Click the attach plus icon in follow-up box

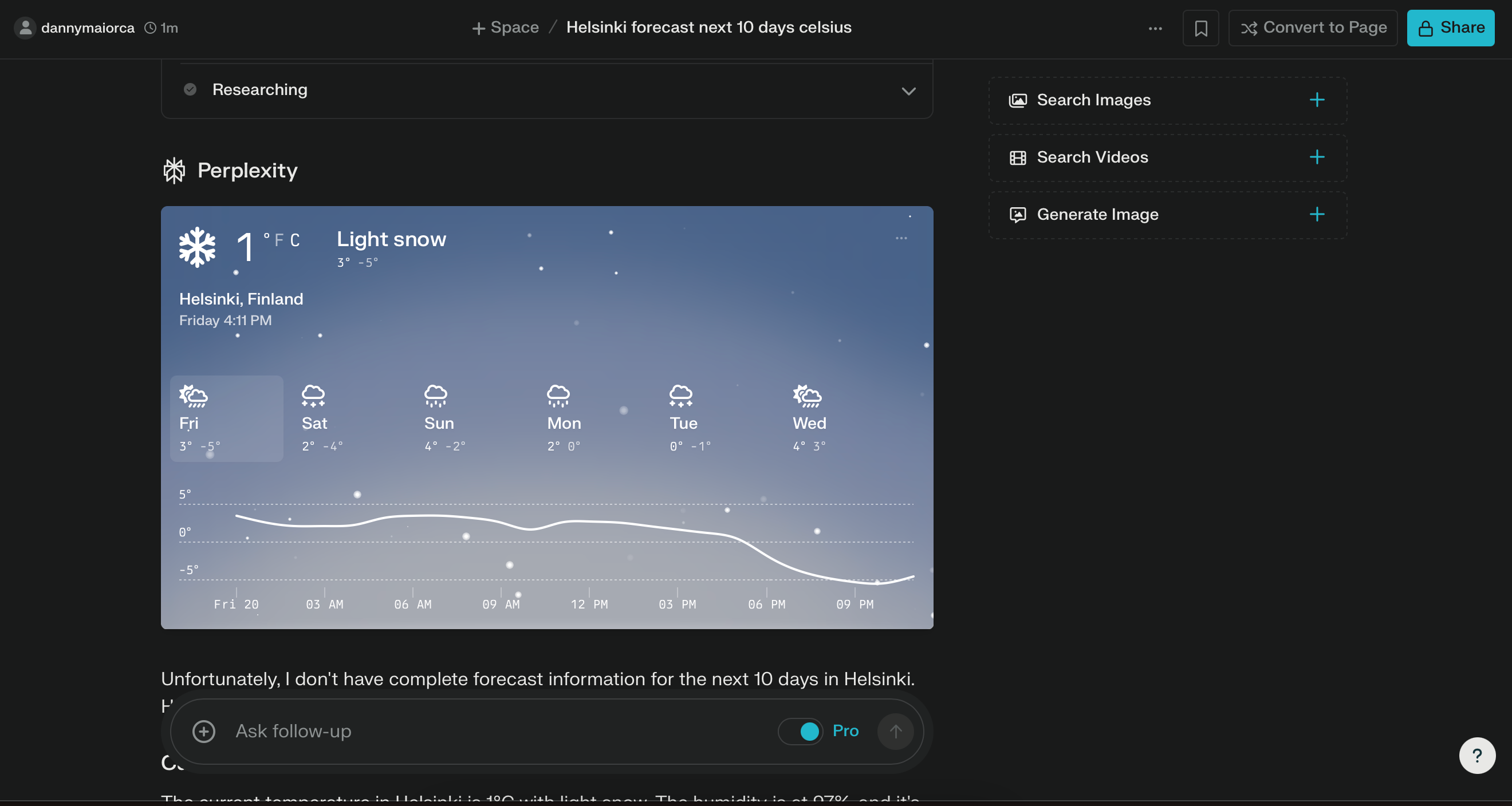204,732
